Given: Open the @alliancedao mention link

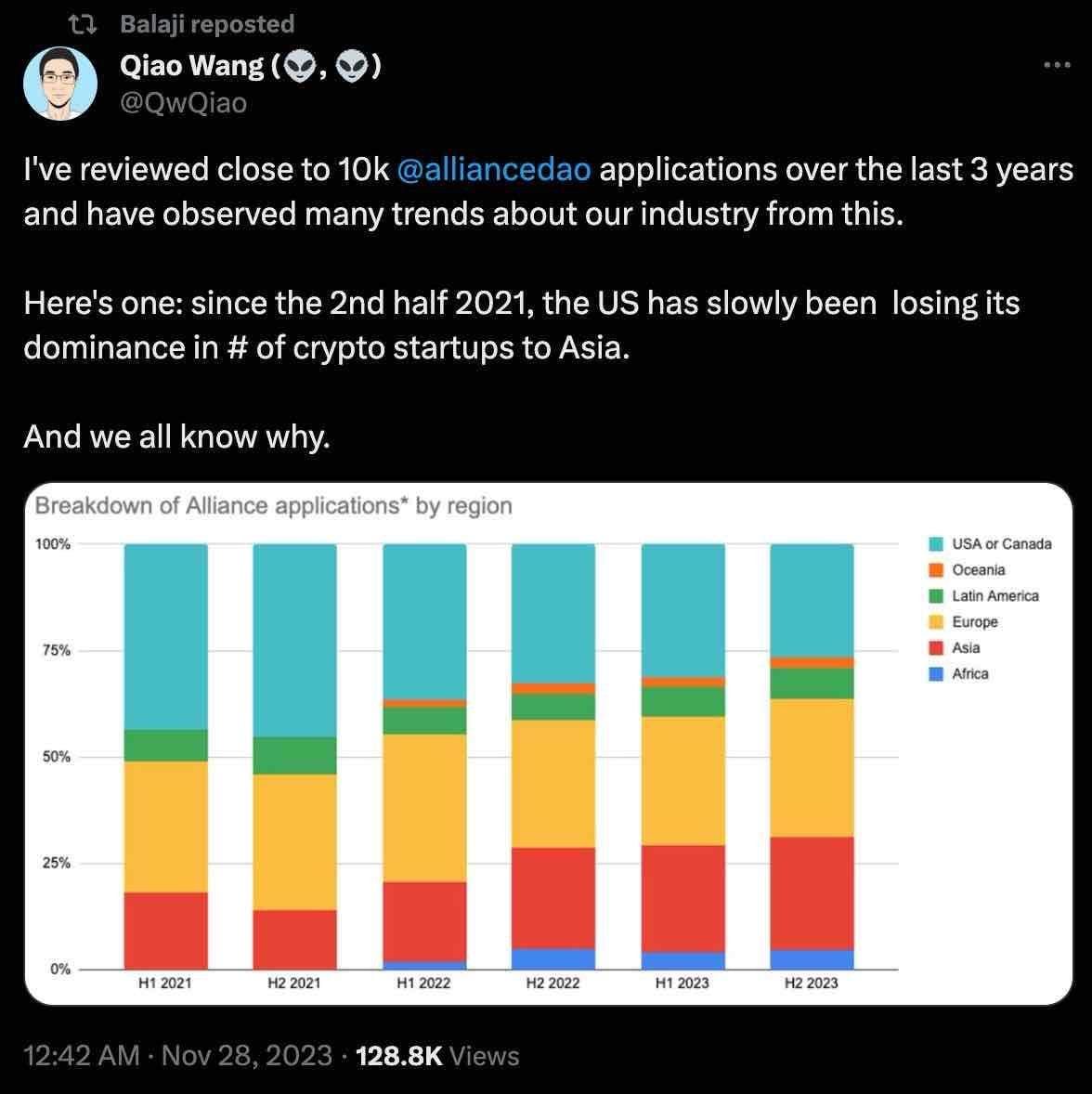Looking at the screenshot, I should point(493,169).
